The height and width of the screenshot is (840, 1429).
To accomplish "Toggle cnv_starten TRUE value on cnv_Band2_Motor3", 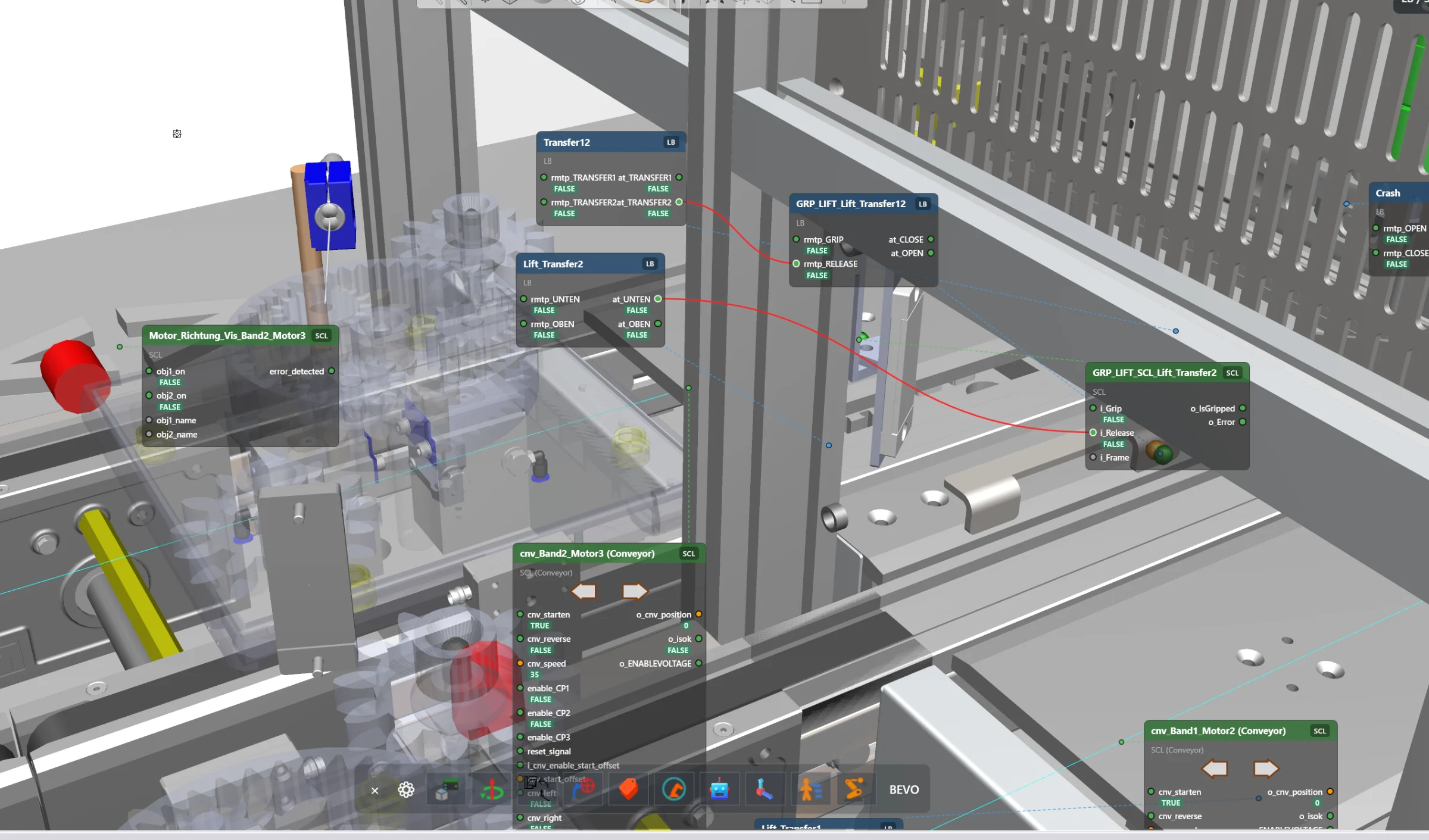I will 539,626.
